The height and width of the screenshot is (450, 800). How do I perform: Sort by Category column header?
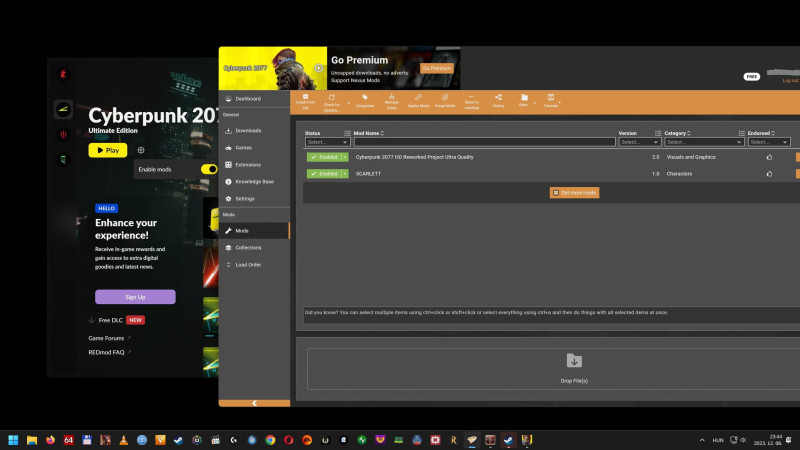click(x=677, y=133)
